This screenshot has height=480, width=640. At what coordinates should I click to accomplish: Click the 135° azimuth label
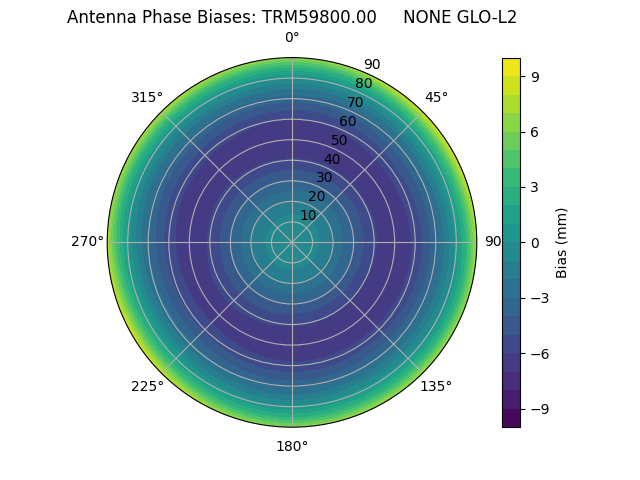tap(436, 386)
